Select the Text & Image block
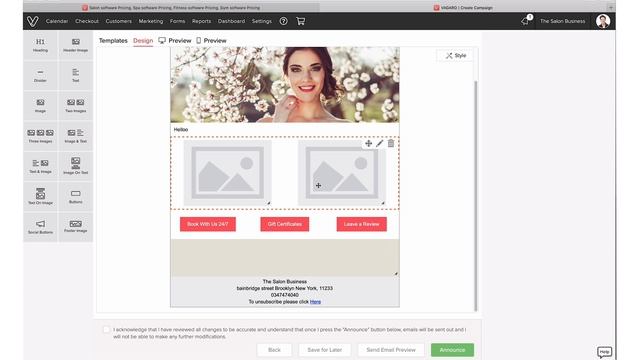 (40, 166)
